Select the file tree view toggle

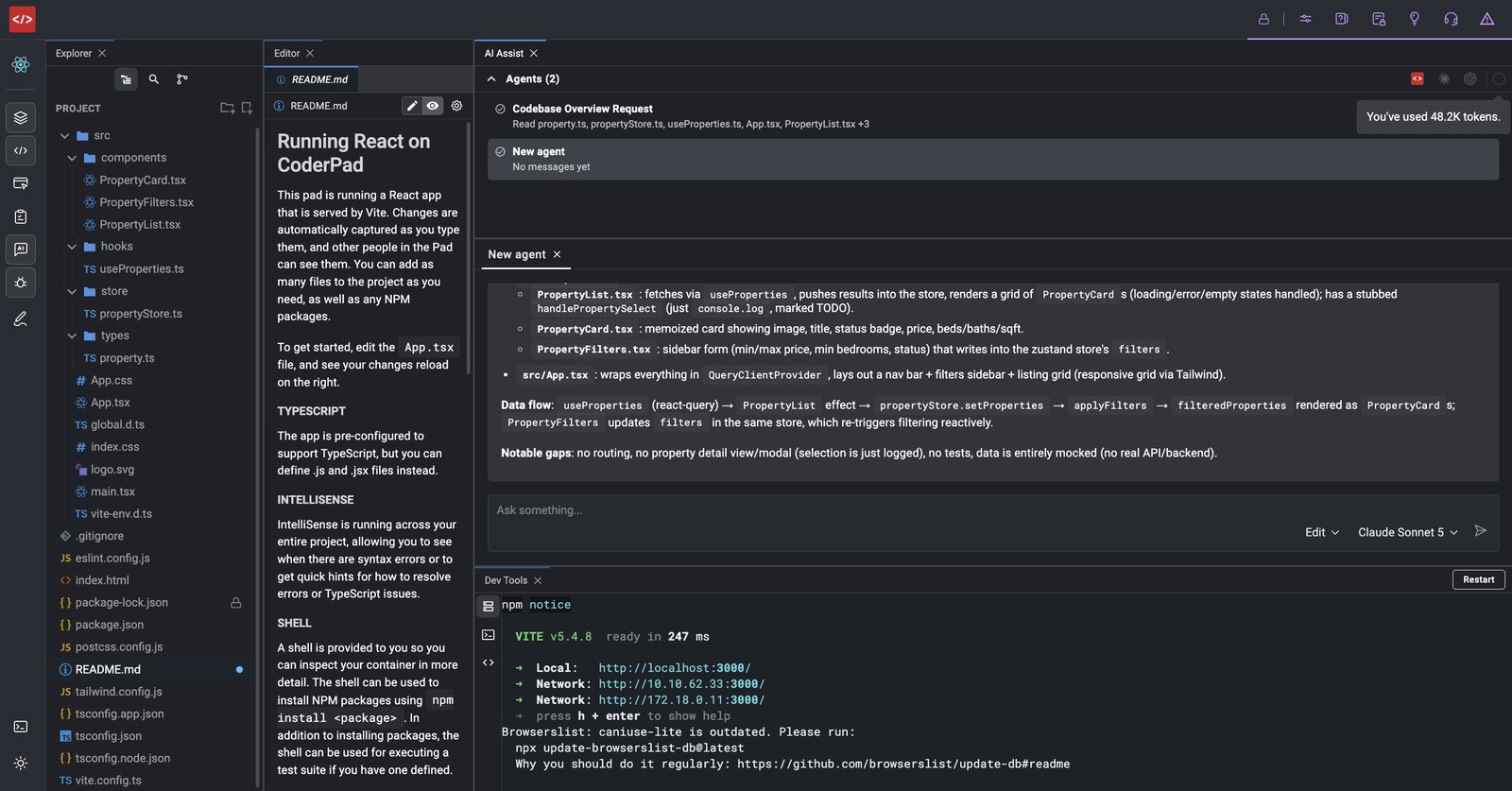tap(126, 79)
